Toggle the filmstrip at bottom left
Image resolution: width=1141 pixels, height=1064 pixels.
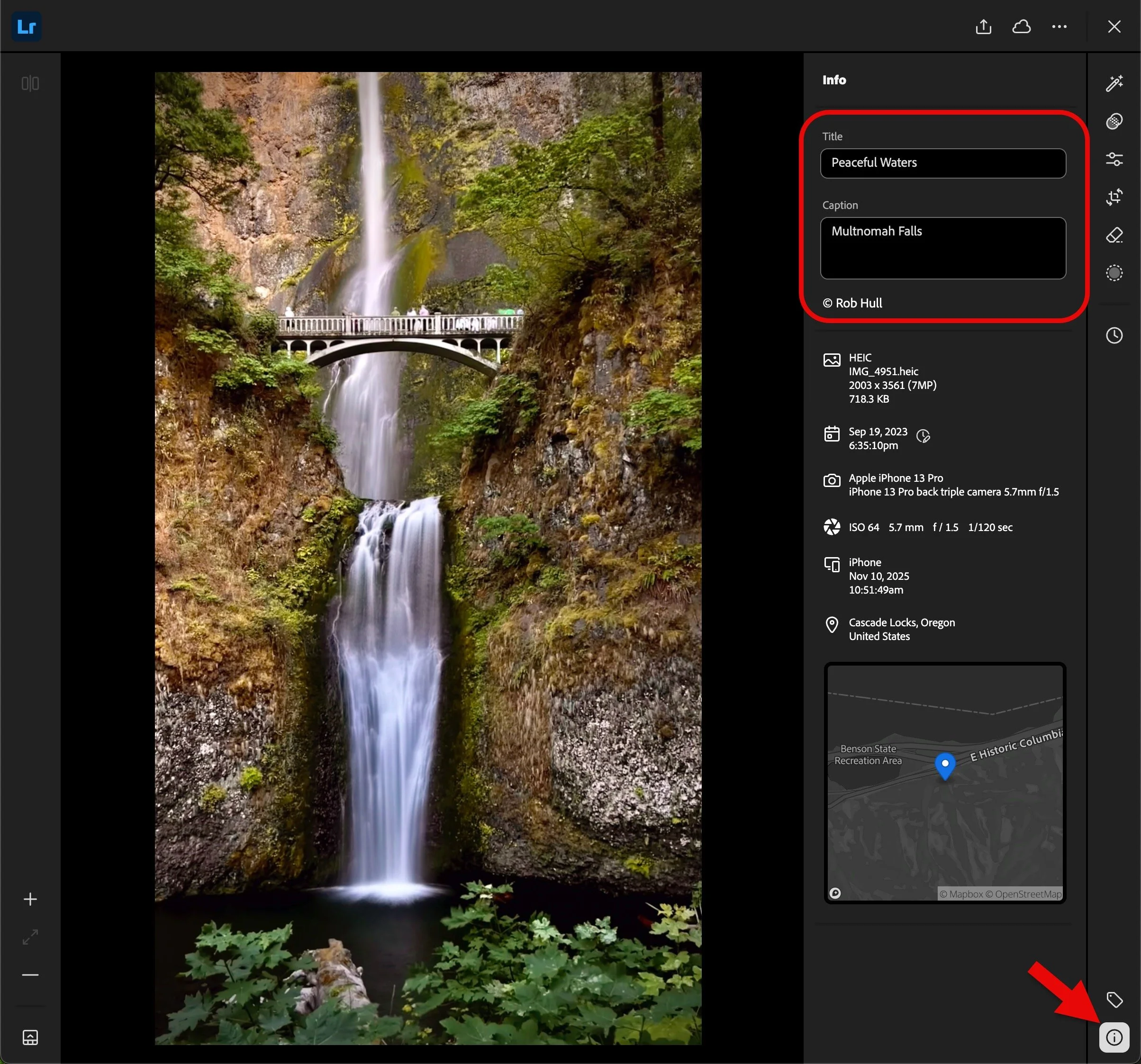[x=30, y=1037]
